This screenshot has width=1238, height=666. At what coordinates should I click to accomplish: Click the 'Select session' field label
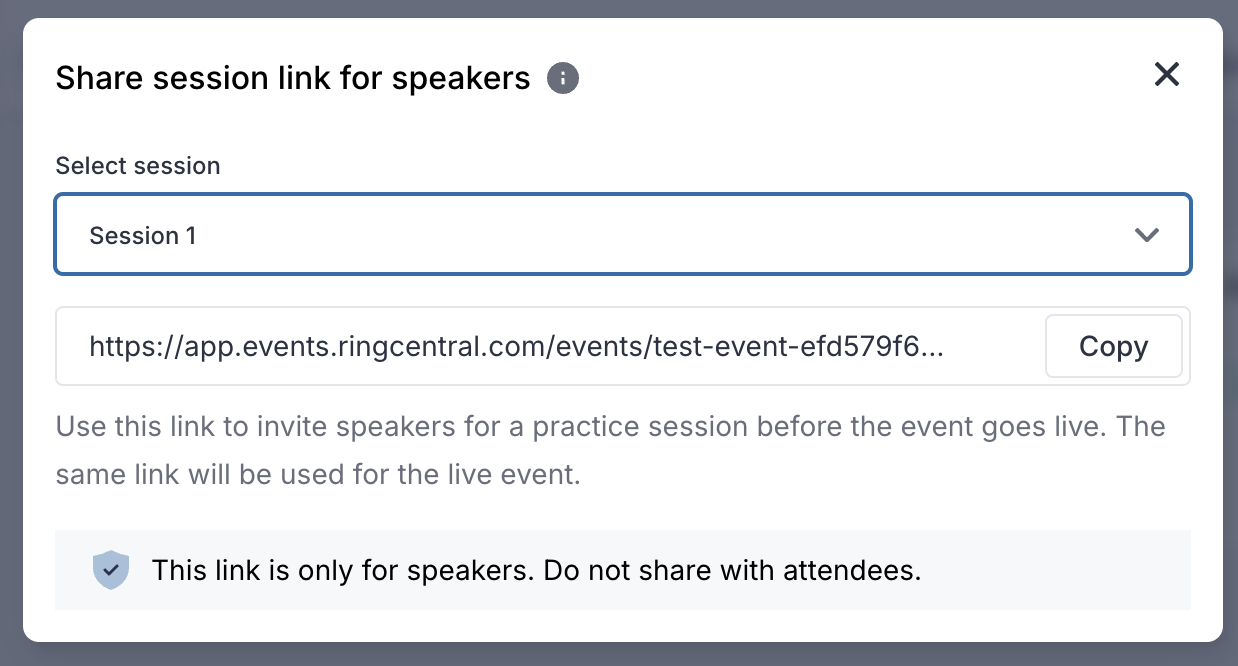point(138,165)
